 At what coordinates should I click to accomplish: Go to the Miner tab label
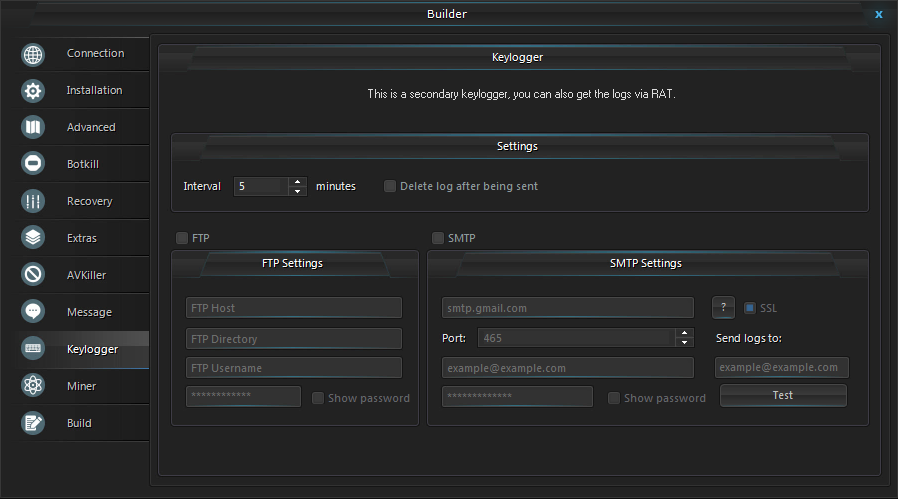point(81,386)
